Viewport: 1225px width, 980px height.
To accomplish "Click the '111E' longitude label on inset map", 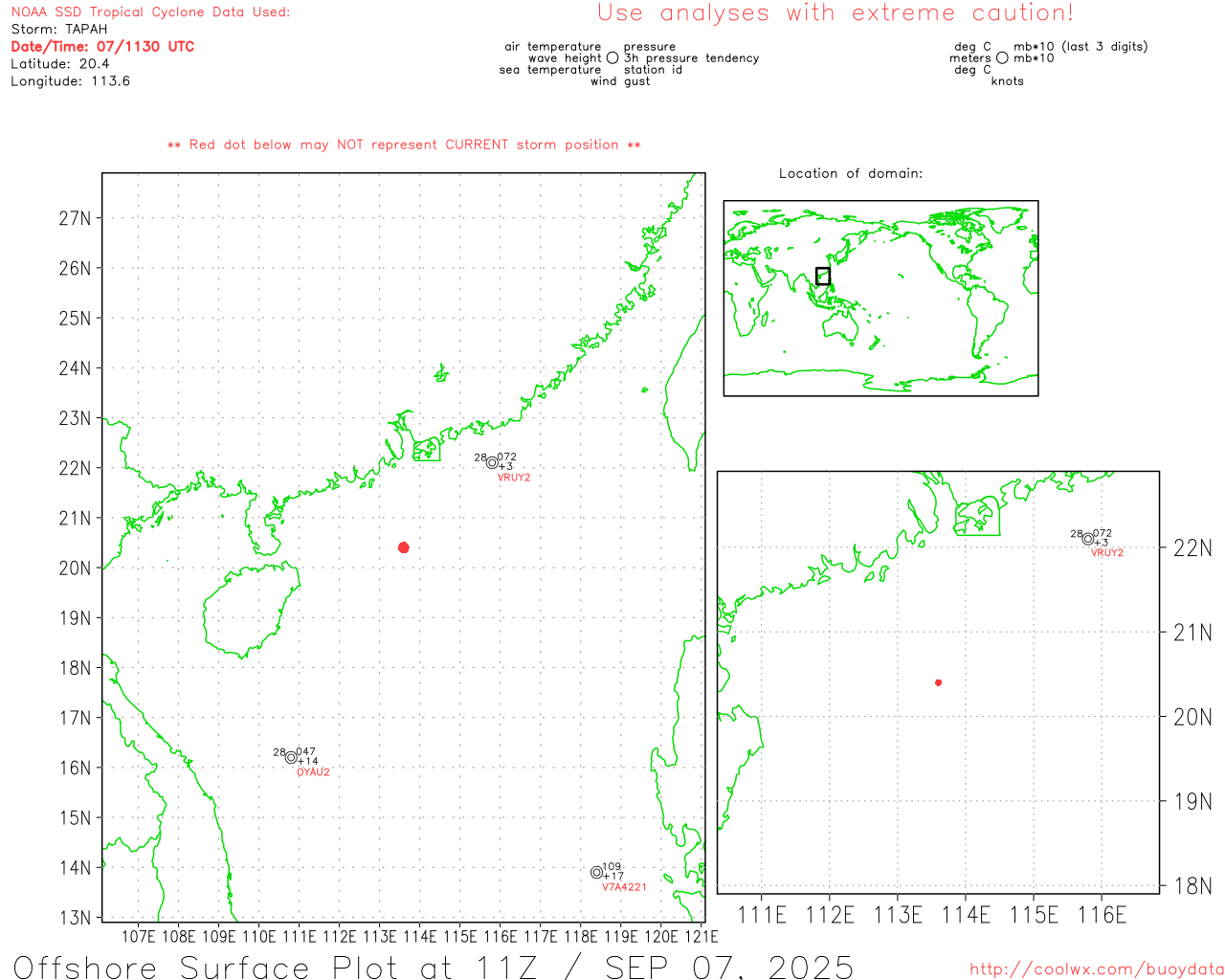I will (762, 915).
